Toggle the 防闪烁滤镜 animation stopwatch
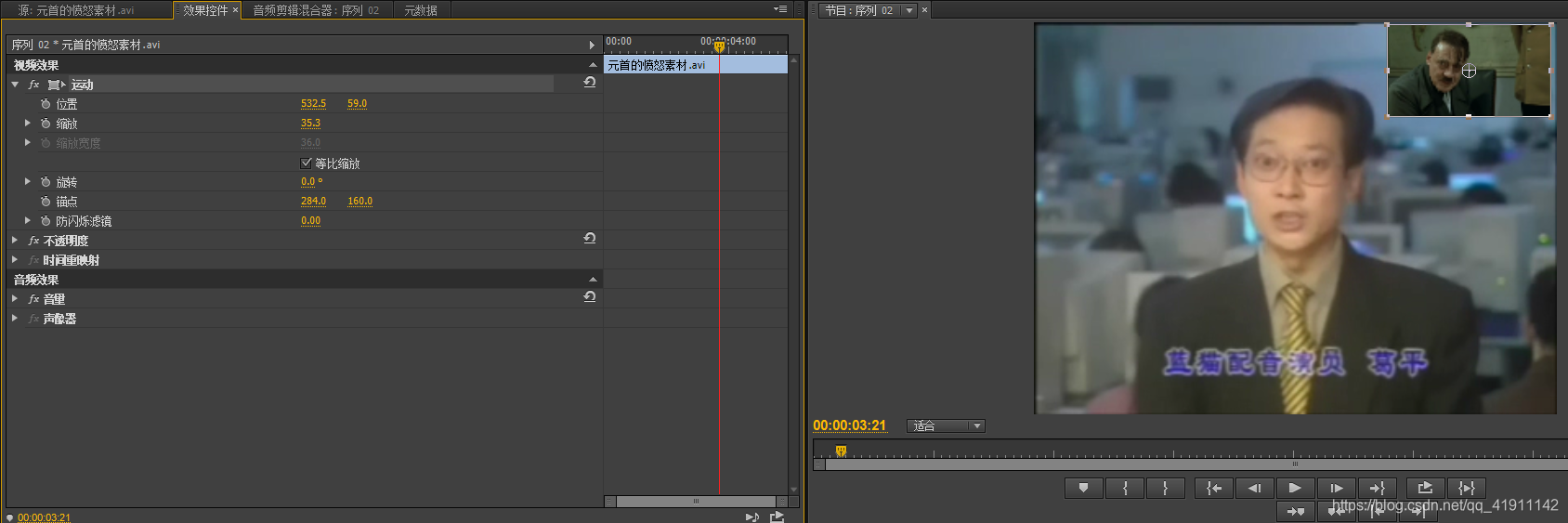The image size is (1568, 523). point(46,221)
